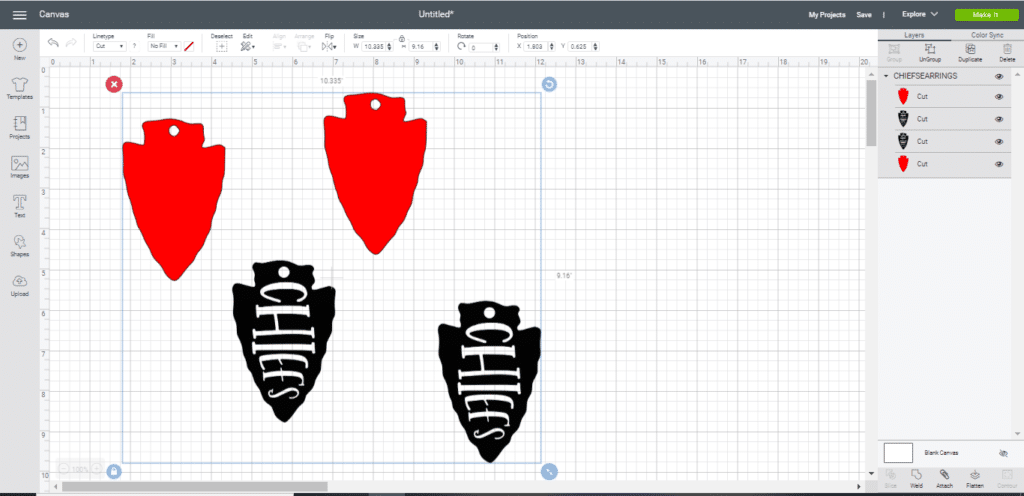Click the green Make It button
Screen dimensions: 1024x496
[983, 15]
